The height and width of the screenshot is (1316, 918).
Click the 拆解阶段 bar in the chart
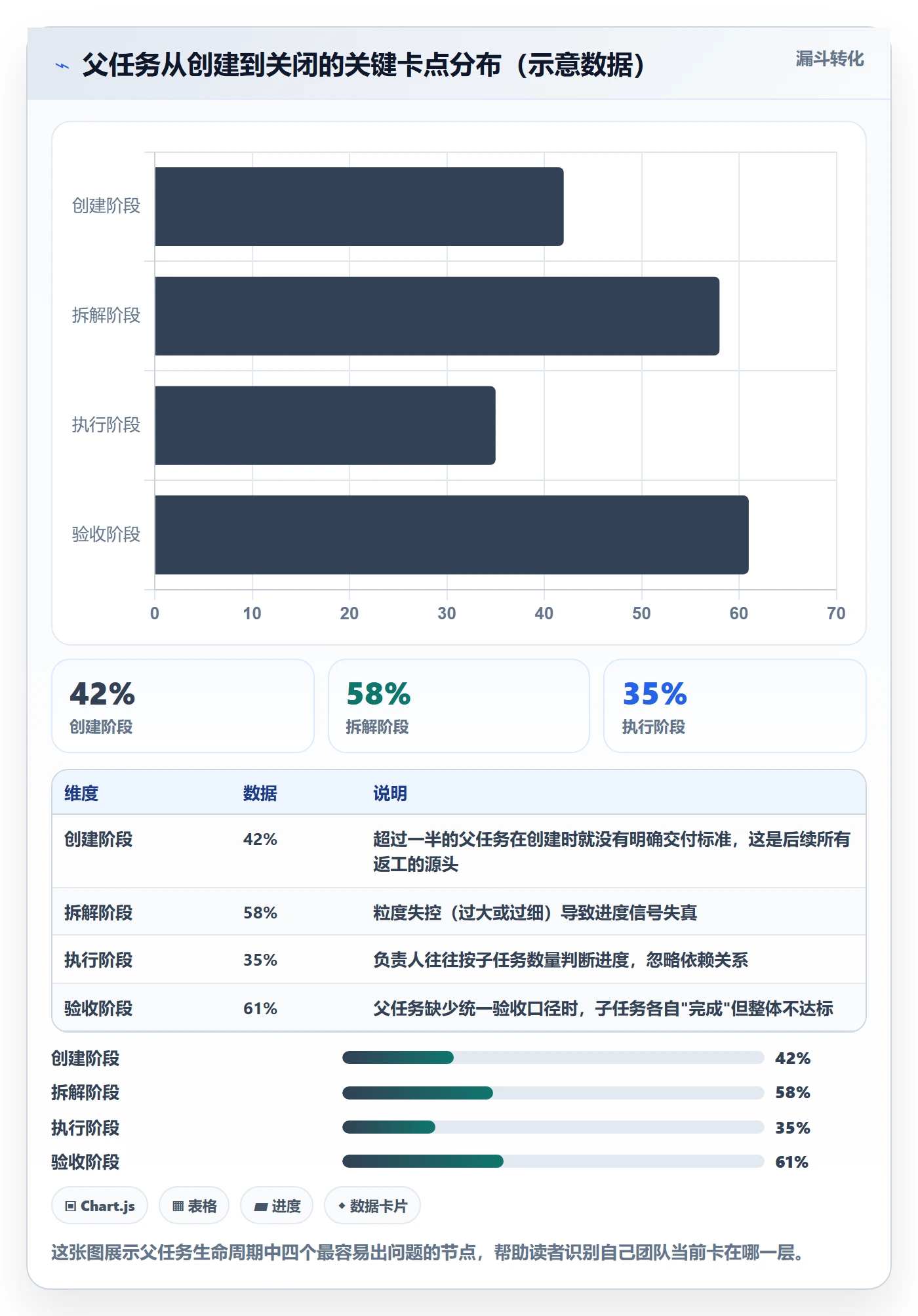(x=437, y=316)
